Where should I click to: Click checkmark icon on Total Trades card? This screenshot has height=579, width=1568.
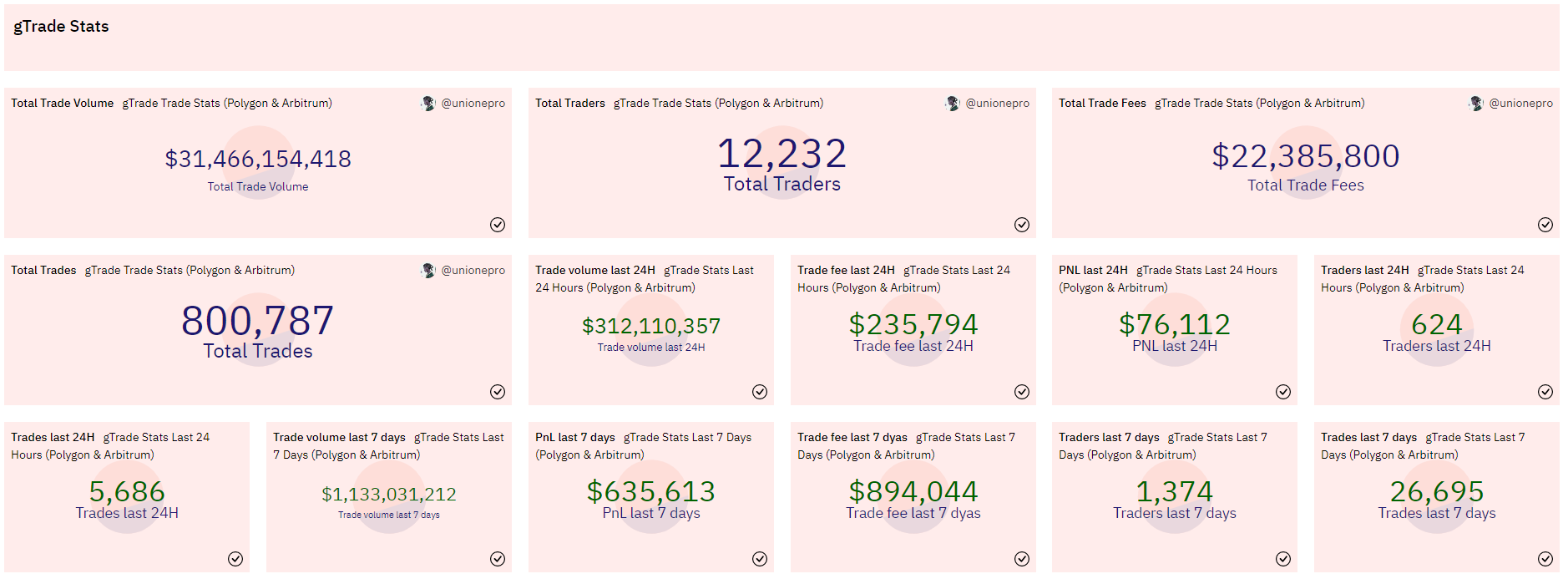498,392
